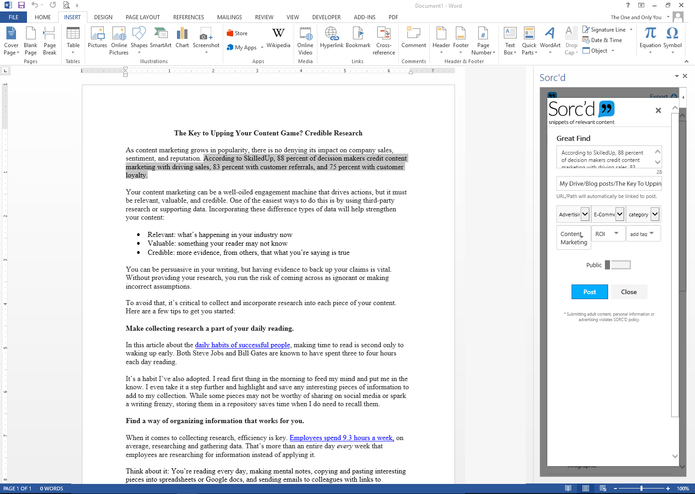The width and height of the screenshot is (695, 494).
Task: Open Page Number options
Action: tap(483, 40)
